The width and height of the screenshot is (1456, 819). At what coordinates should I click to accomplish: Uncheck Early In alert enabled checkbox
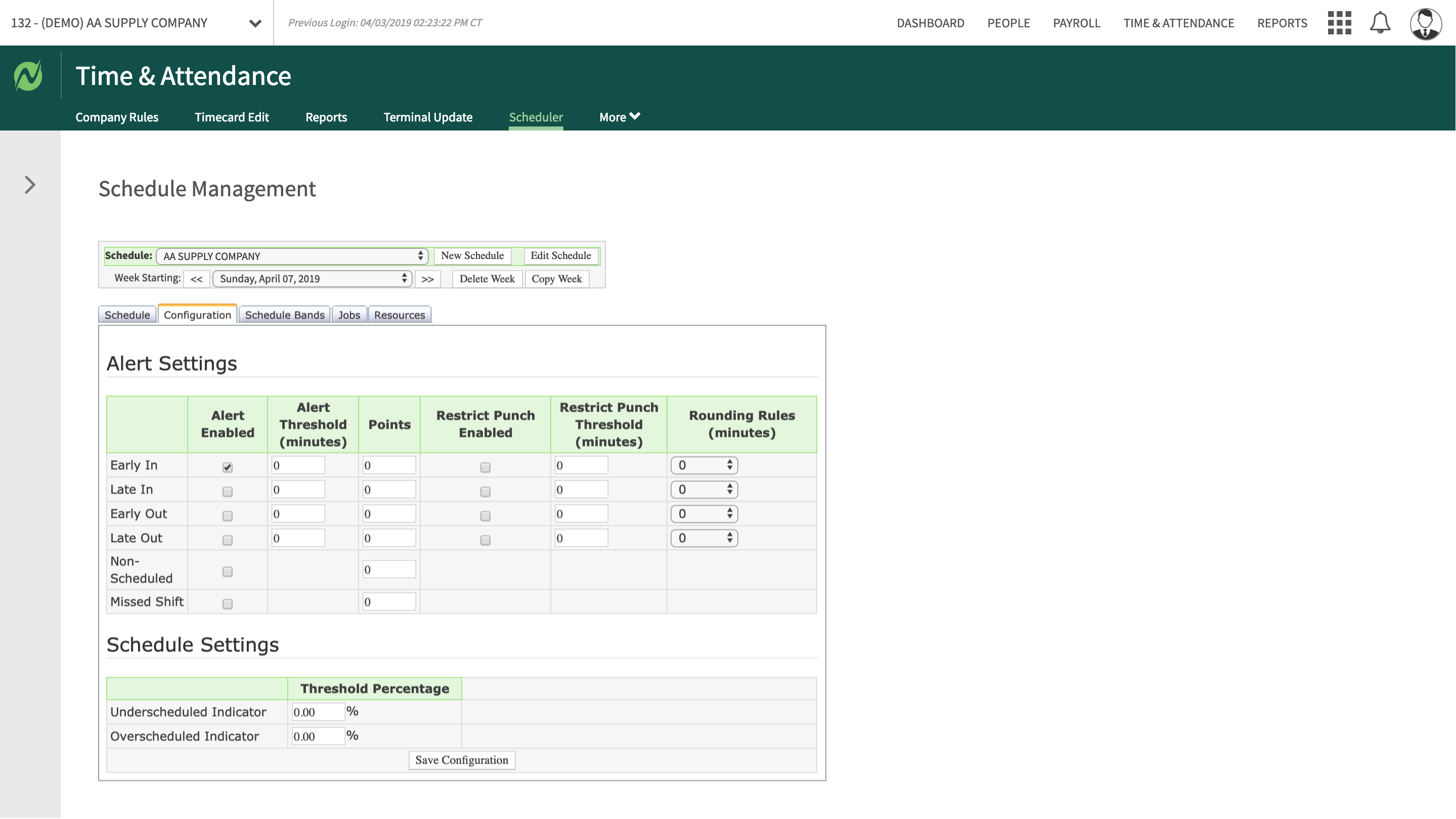227,467
